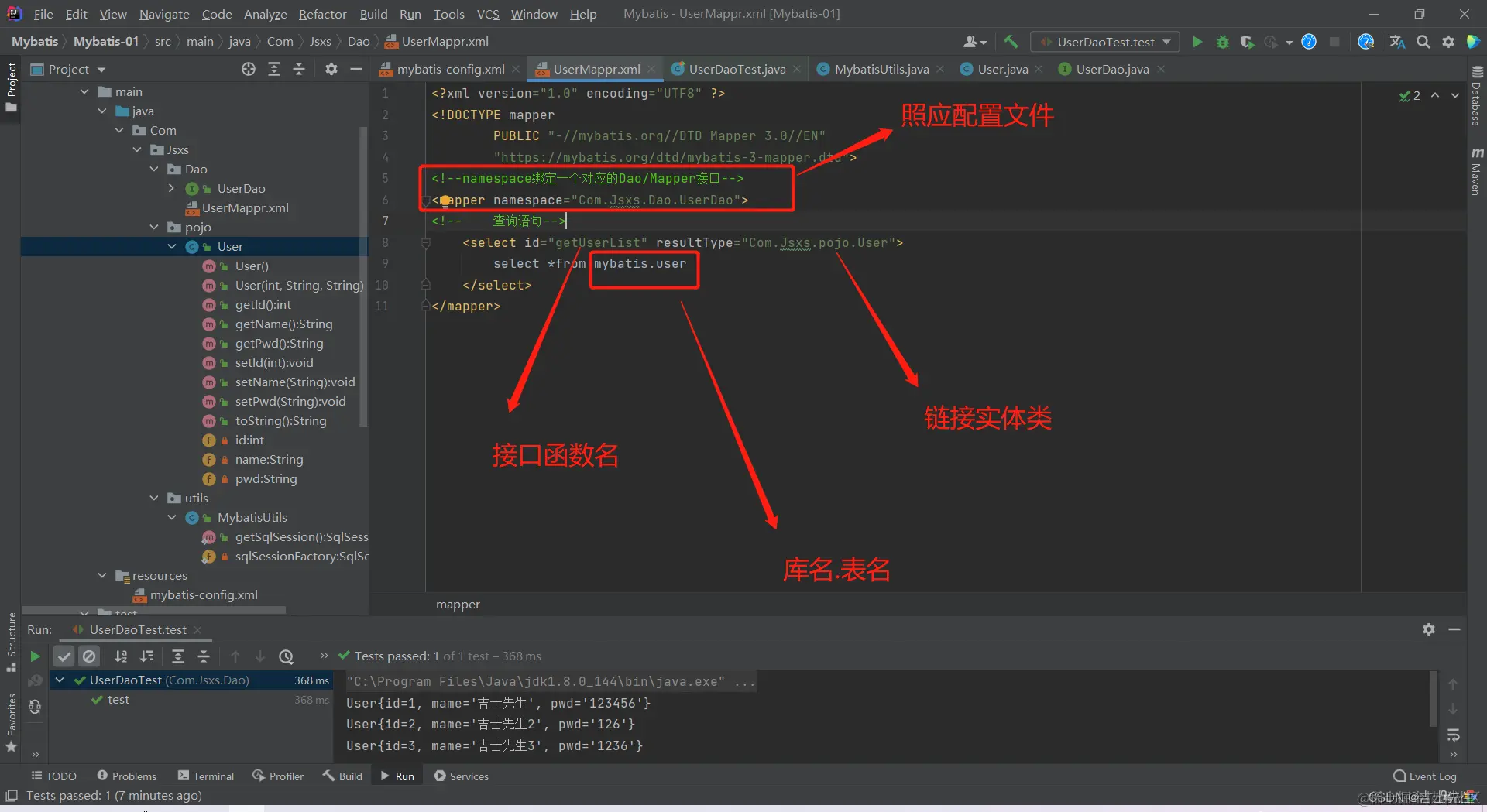Open test history clock icon
The height and width of the screenshot is (812, 1487).
(x=287, y=656)
